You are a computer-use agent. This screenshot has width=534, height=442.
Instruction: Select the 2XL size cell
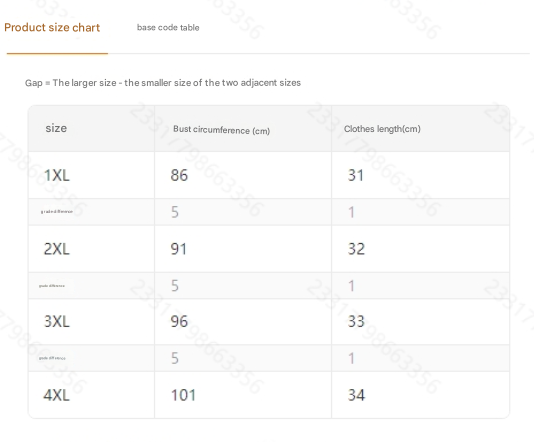coord(57,249)
